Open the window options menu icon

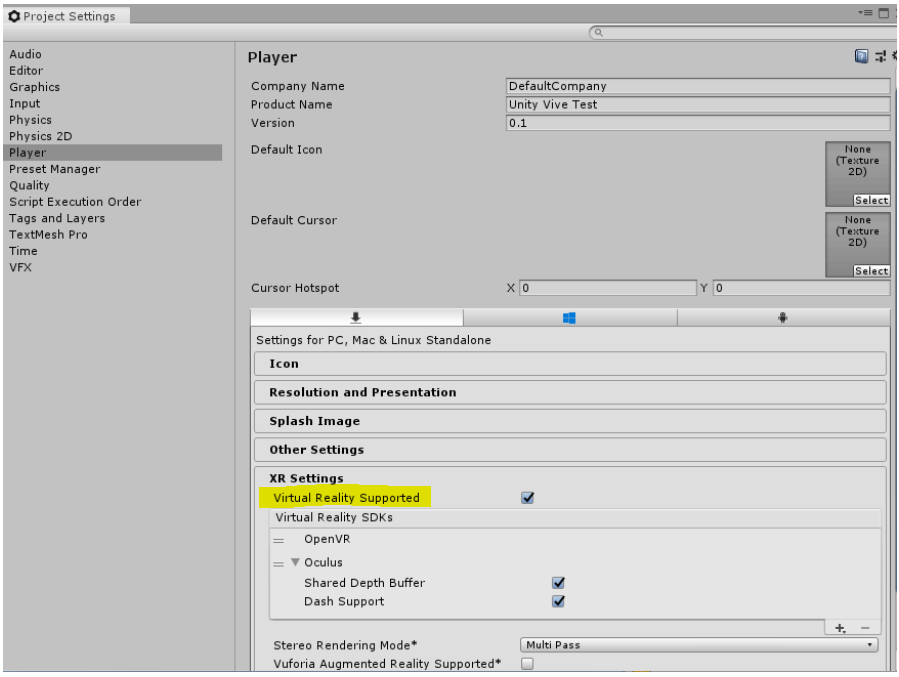(x=865, y=13)
